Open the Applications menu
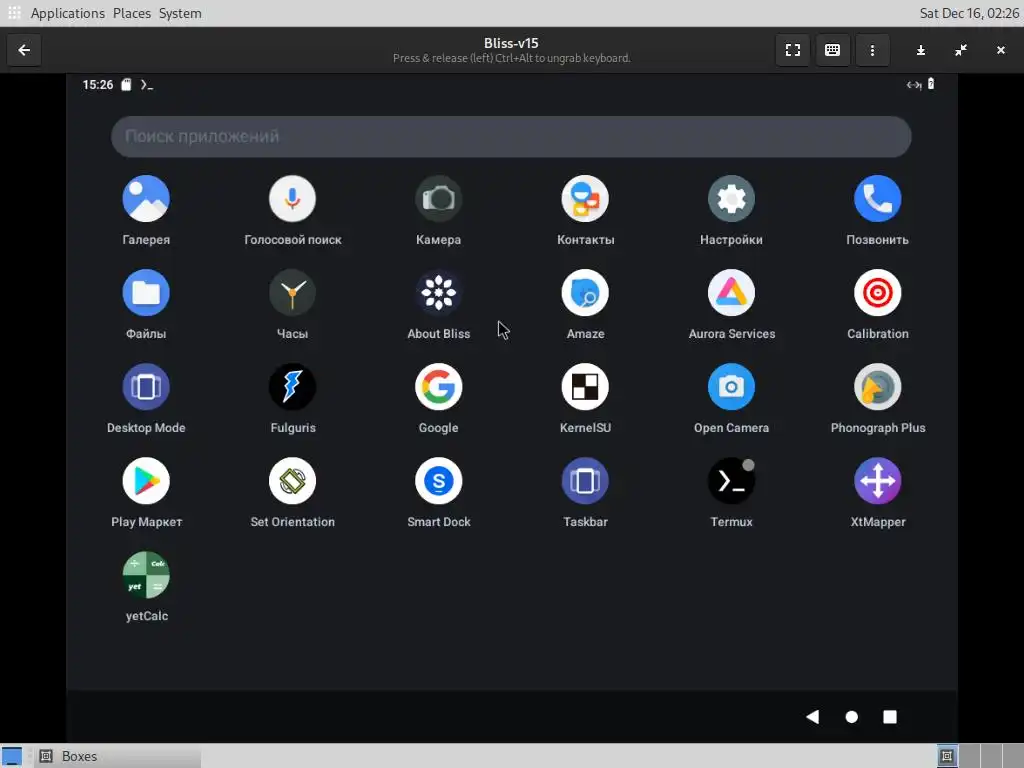Viewport: 1024px width, 768px height. pyautogui.click(x=67, y=13)
